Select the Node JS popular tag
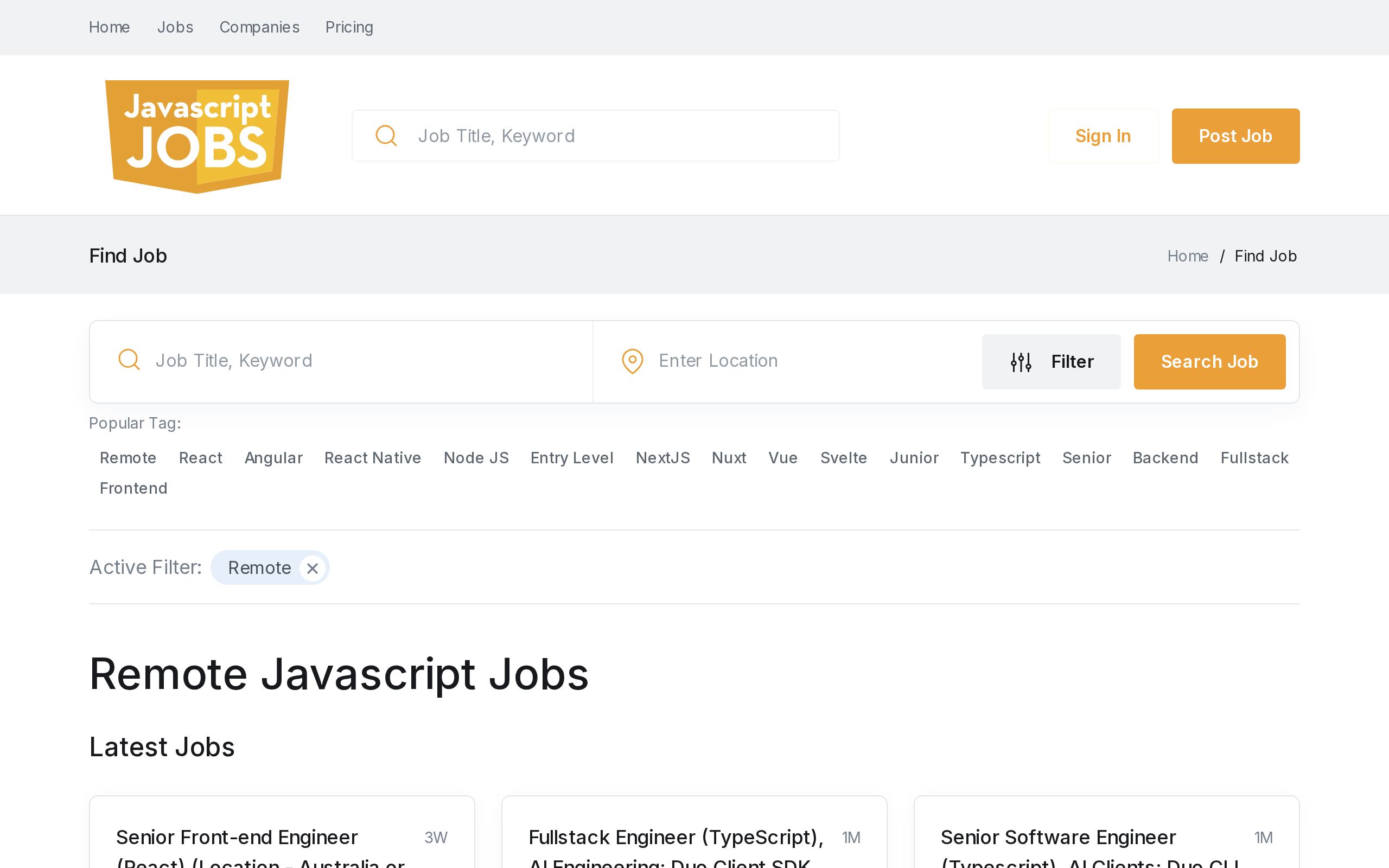Viewport: 1389px width, 868px height. (x=476, y=457)
